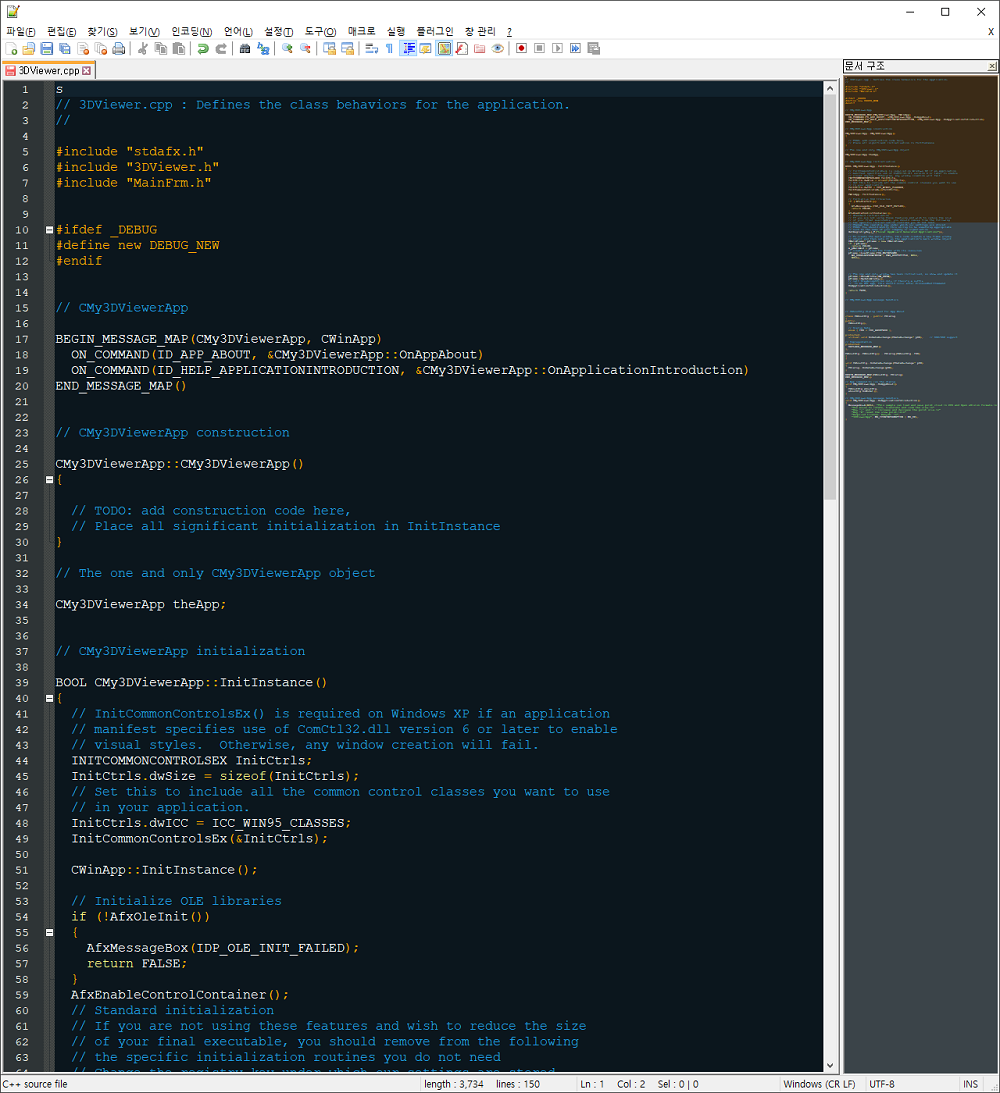
Task: Open a file using the folder toolbar icon
Action: (29, 48)
